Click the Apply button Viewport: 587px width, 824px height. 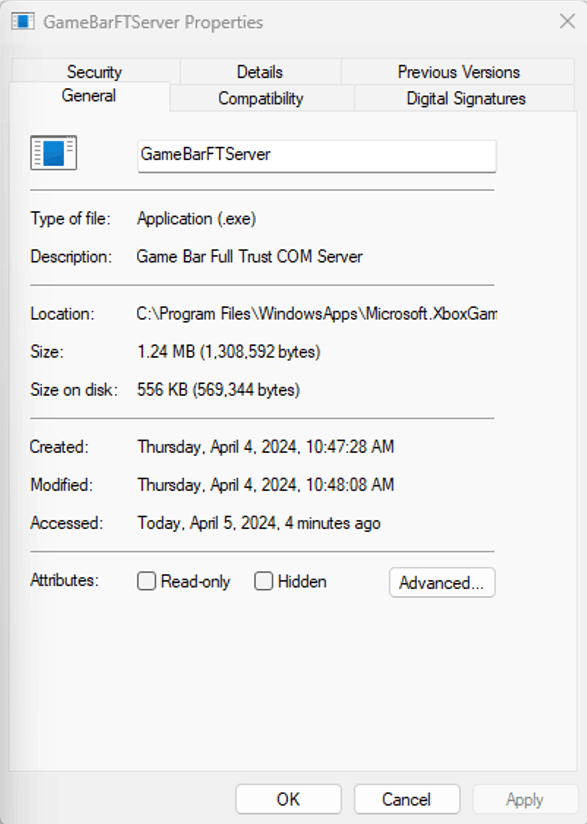525,799
